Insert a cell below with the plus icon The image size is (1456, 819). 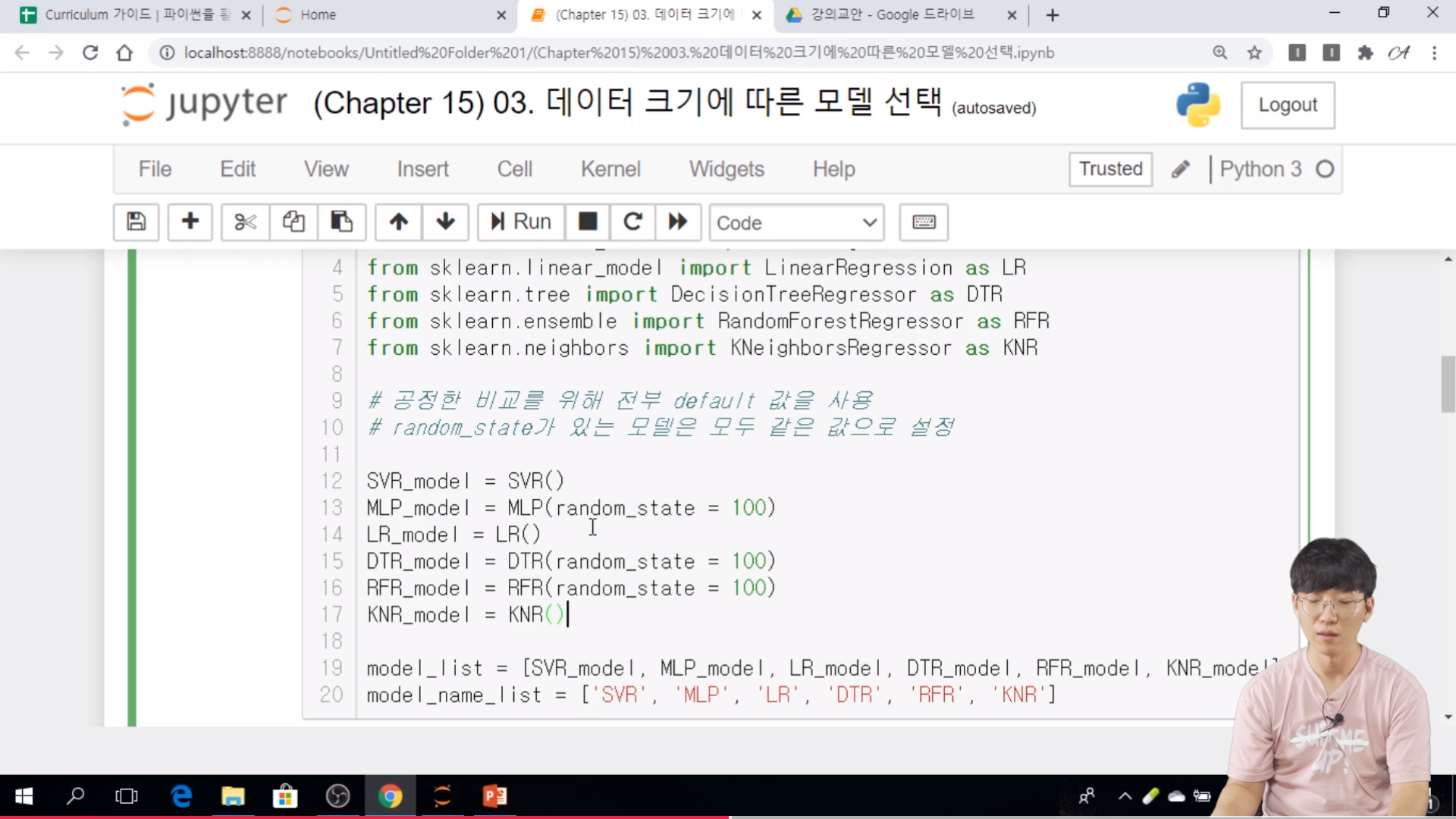pyautogui.click(x=190, y=222)
